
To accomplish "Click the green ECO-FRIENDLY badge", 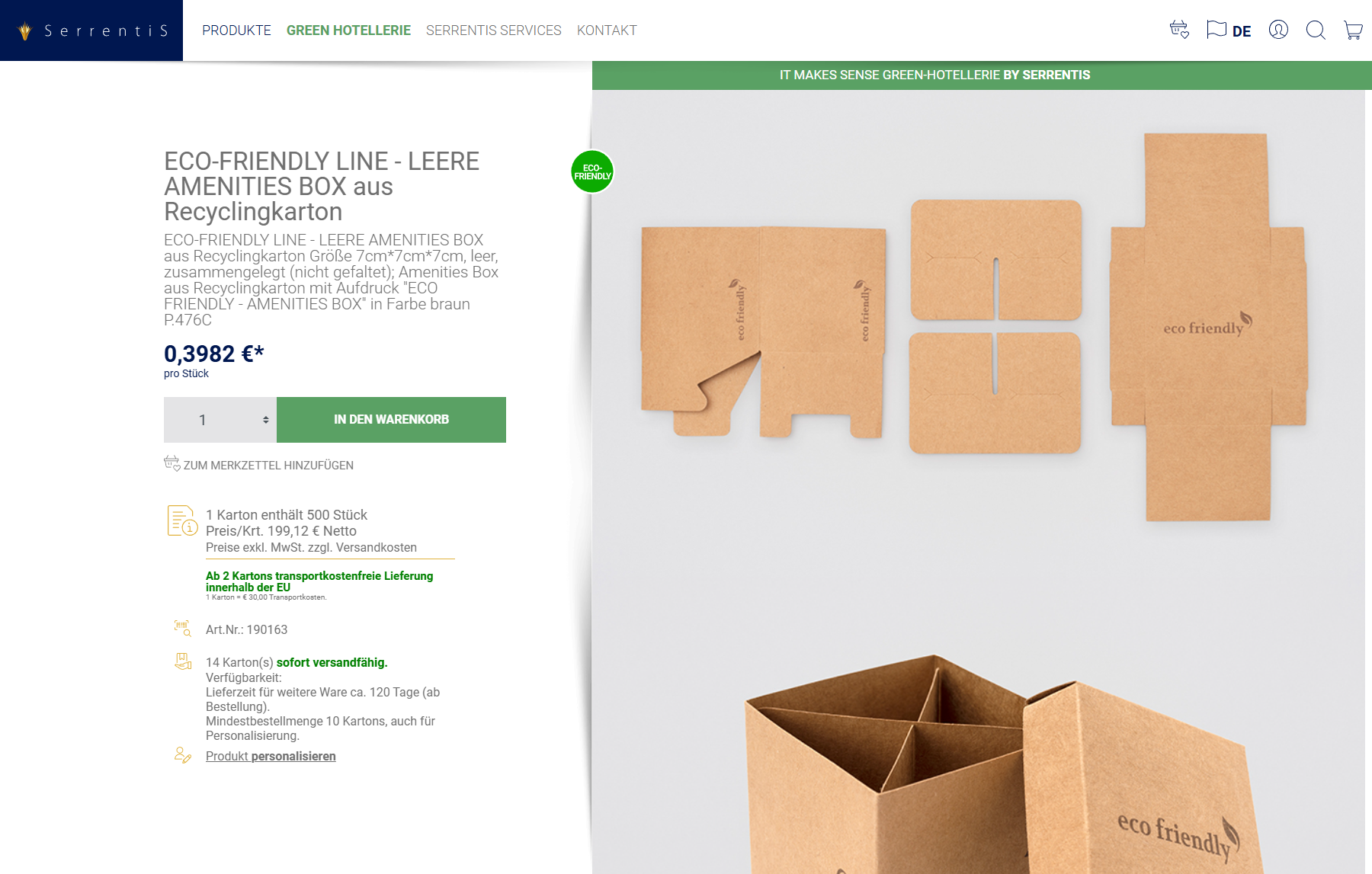I will 592,171.
